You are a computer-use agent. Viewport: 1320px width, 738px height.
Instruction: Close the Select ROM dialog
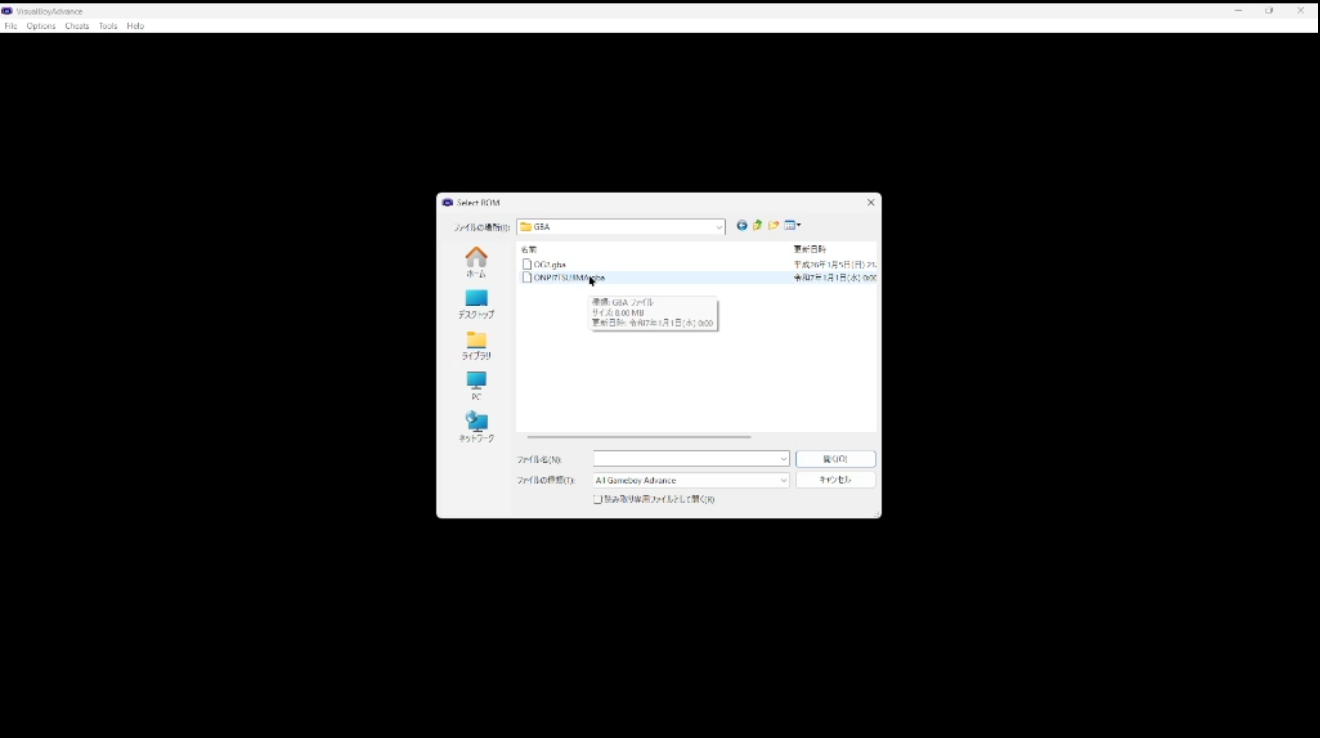pos(870,202)
